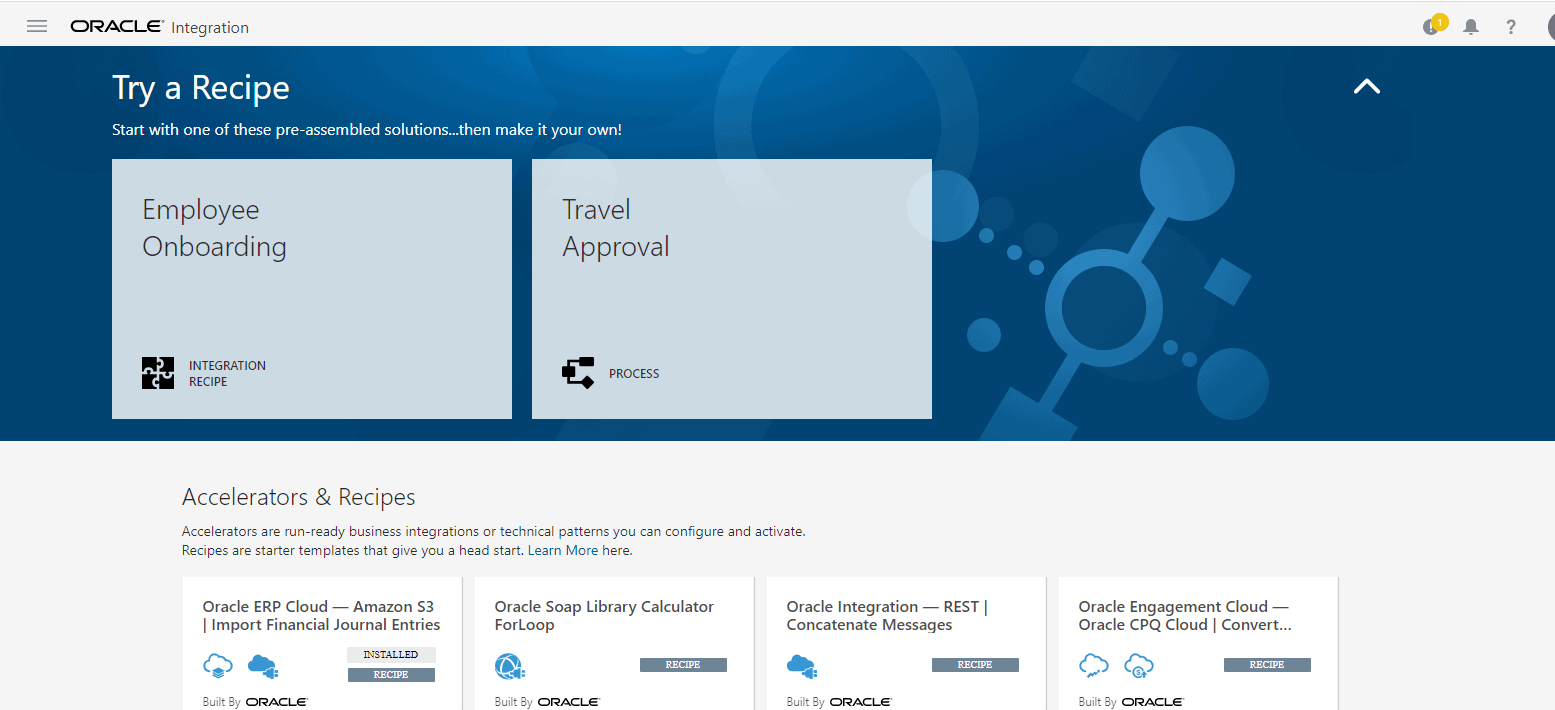
Task: Click the Oracle Integration logo
Action: (x=159, y=27)
